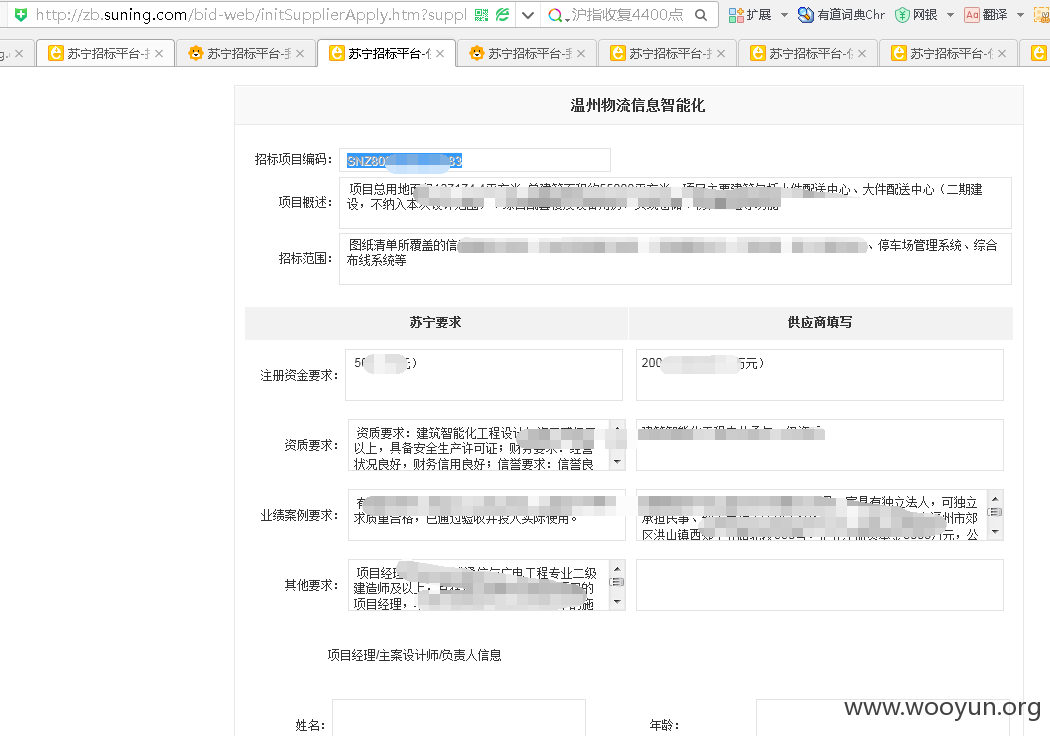This screenshot has height=736, width=1050.
Task: Close the first 苏宁招标平台 tab
Action: pos(159,54)
